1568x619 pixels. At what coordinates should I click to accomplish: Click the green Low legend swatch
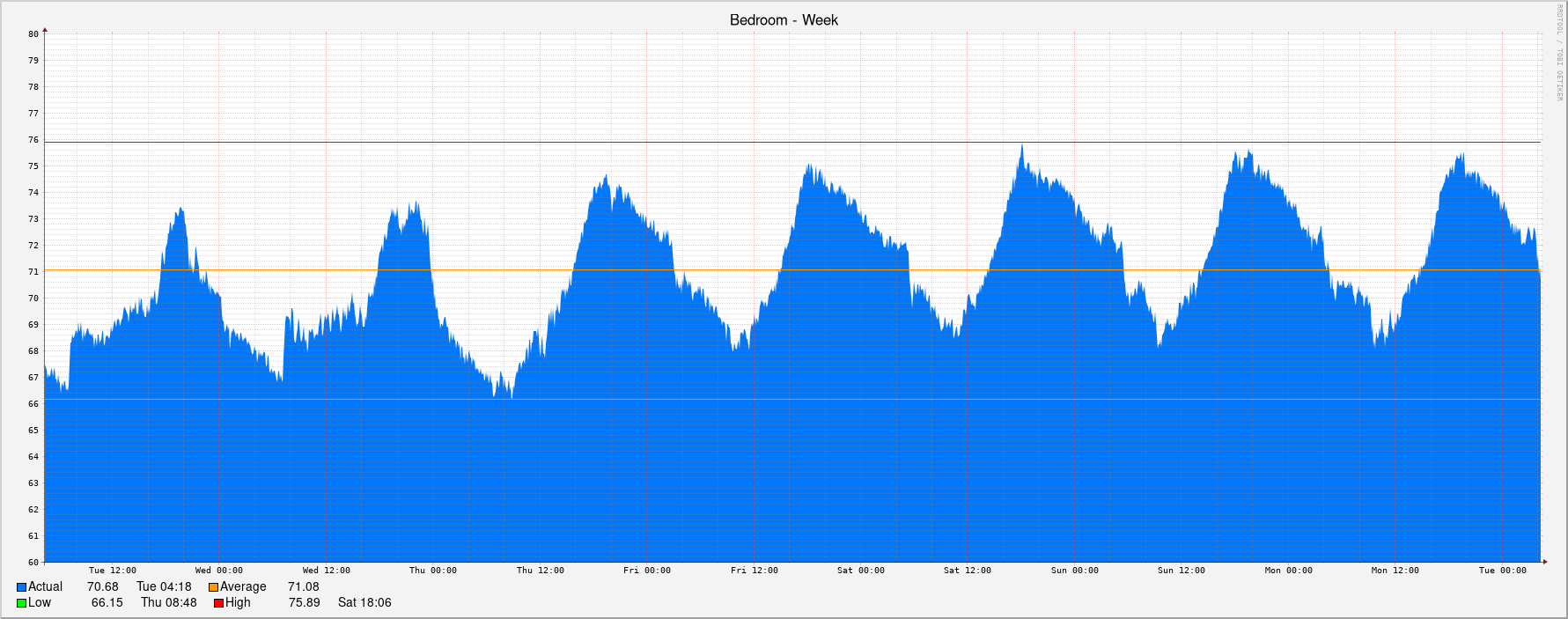click(x=21, y=603)
